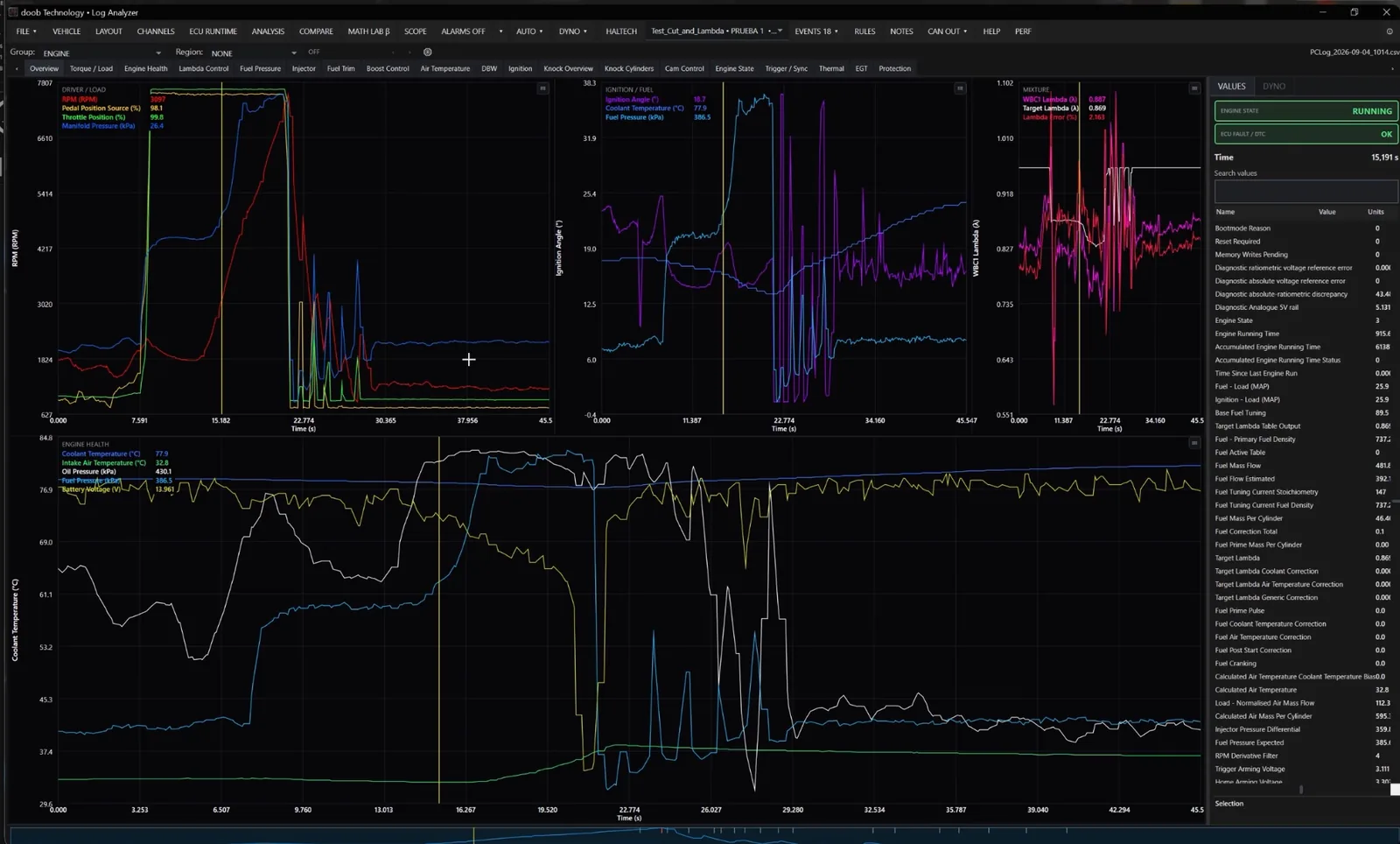
Task: Select the Trigger / Sync tab
Action: coord(787,68)
